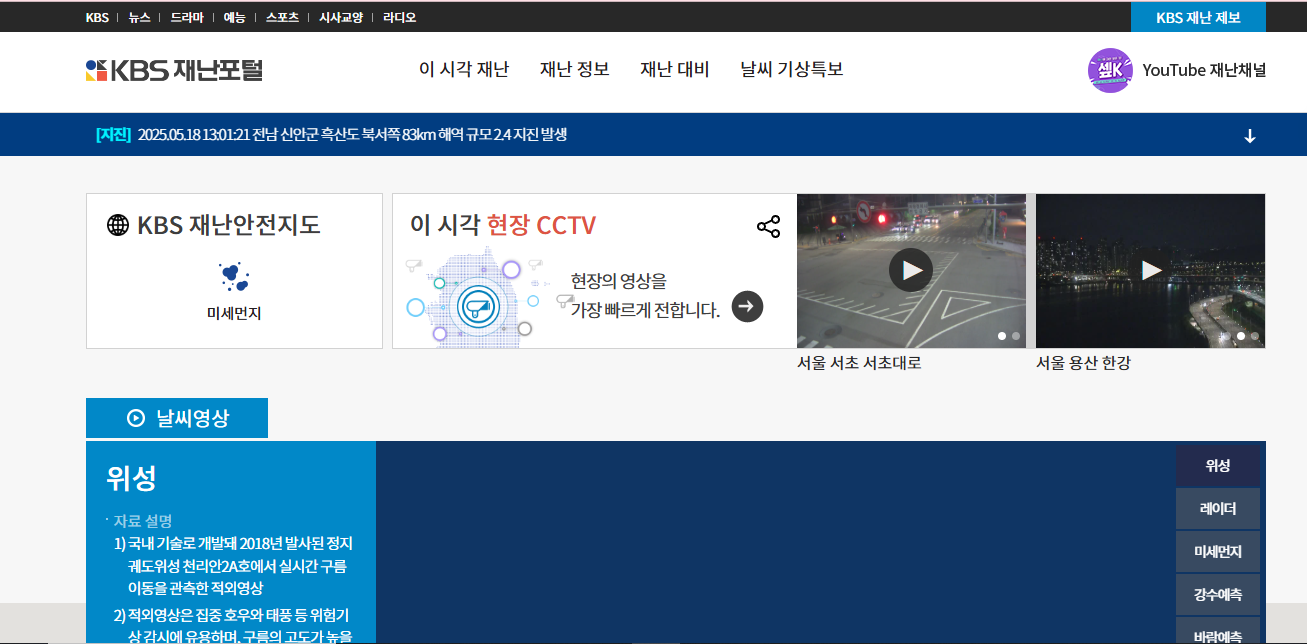Select second carousel dot on 서초대로 video
This screenshot has width=1307, height=644.
coord(1016,336)
